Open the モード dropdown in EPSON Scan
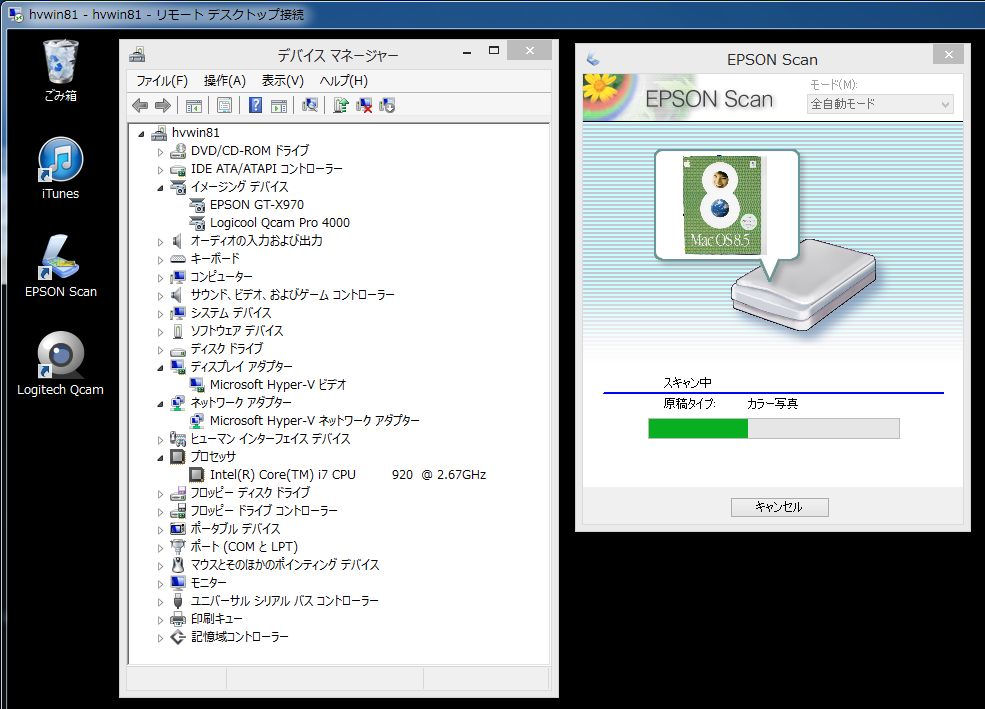The height and width of the screenshot is (709, 985). pyautogui.click(x=879, y=104)
